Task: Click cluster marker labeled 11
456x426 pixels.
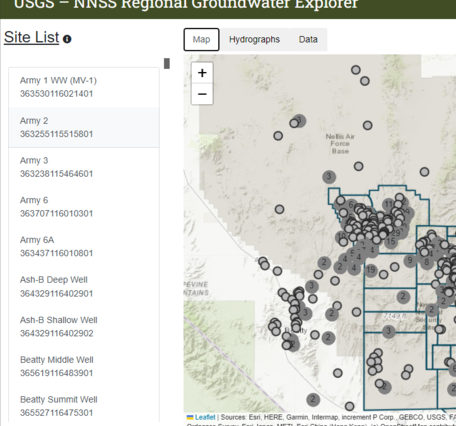Action: [x=389, y=204]
